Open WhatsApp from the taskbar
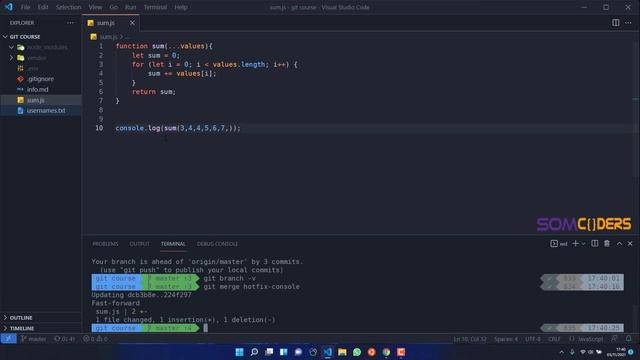This screenshot has width=640, height=360. [x=357, y=352]
